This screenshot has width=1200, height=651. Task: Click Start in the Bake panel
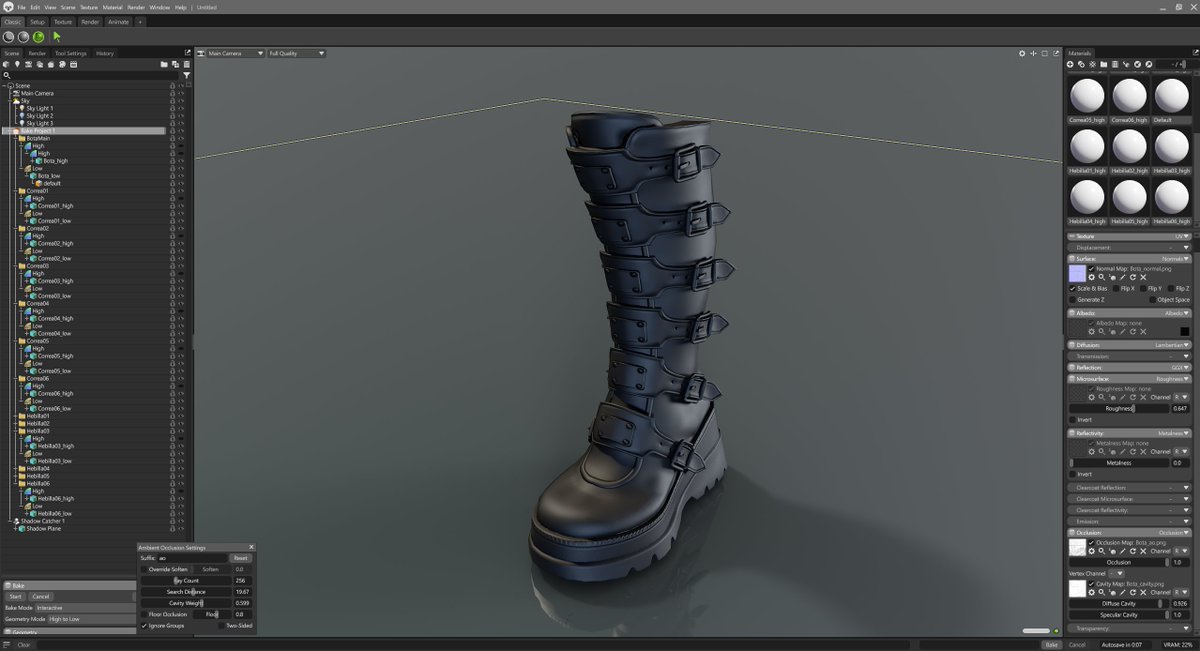(15, 596)
